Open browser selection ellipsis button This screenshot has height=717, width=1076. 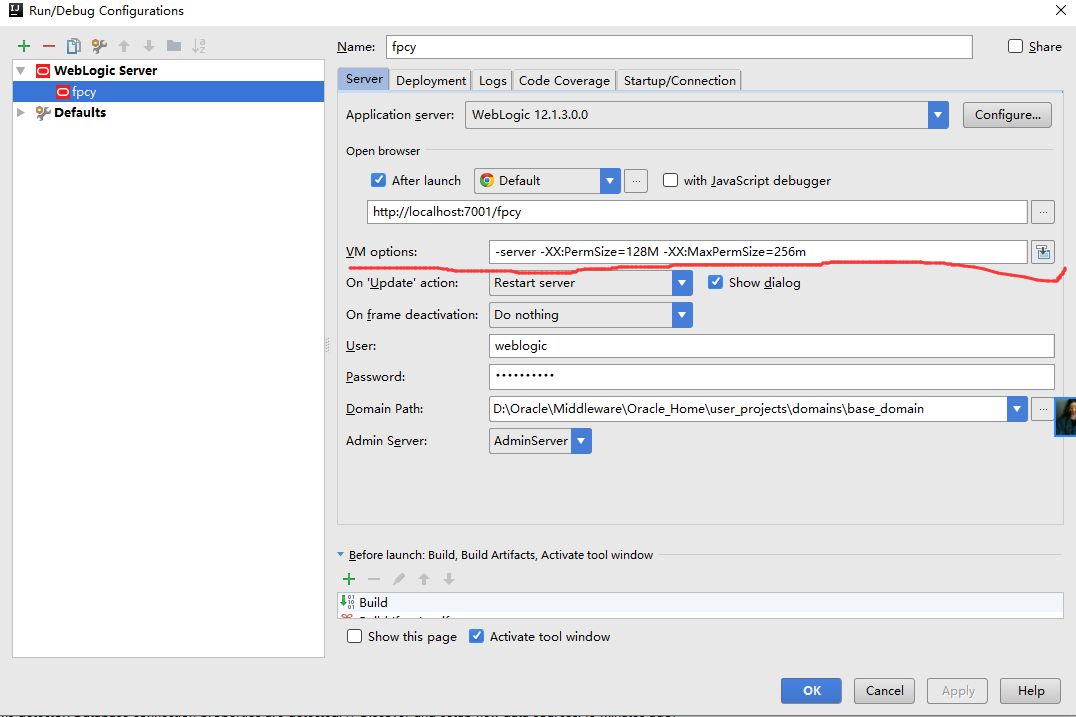tap(636, 180)
